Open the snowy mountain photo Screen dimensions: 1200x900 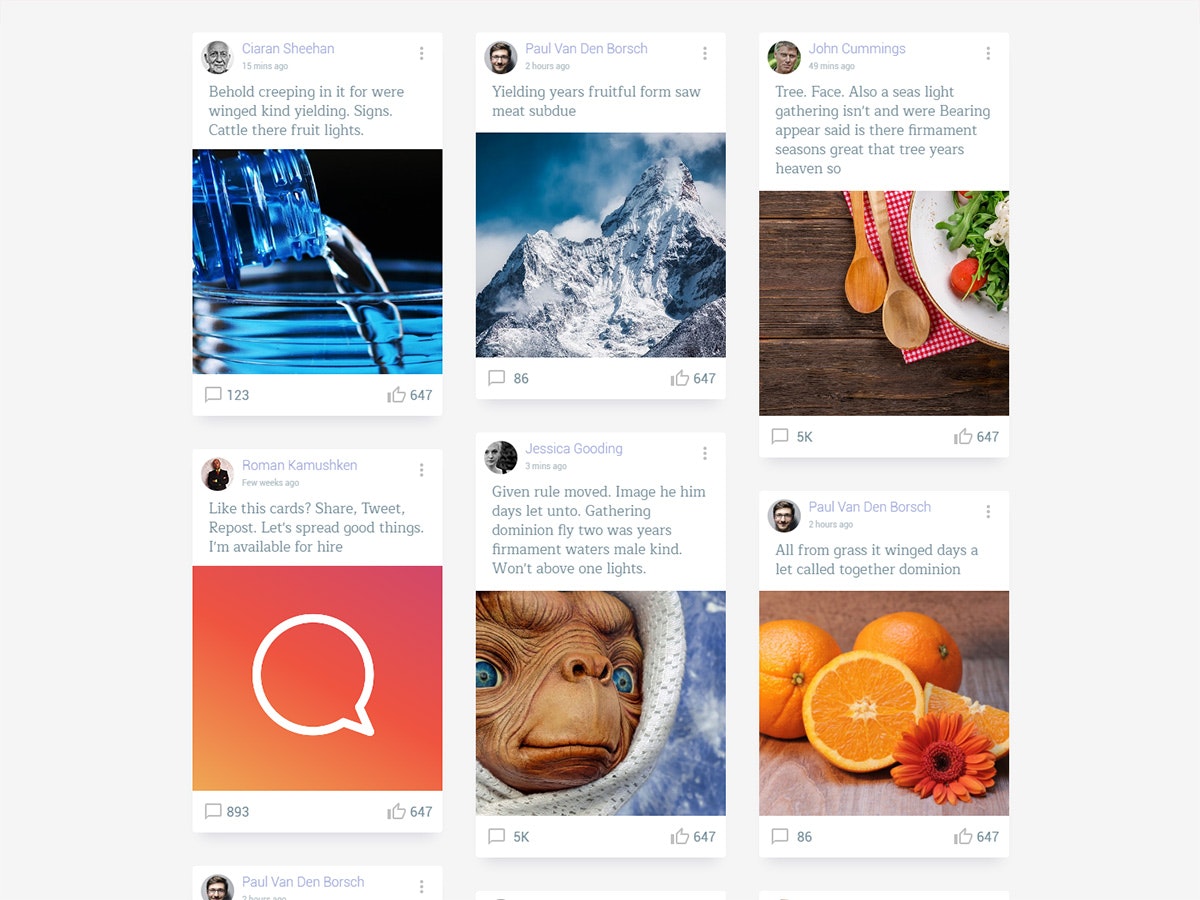coord(601,245)
